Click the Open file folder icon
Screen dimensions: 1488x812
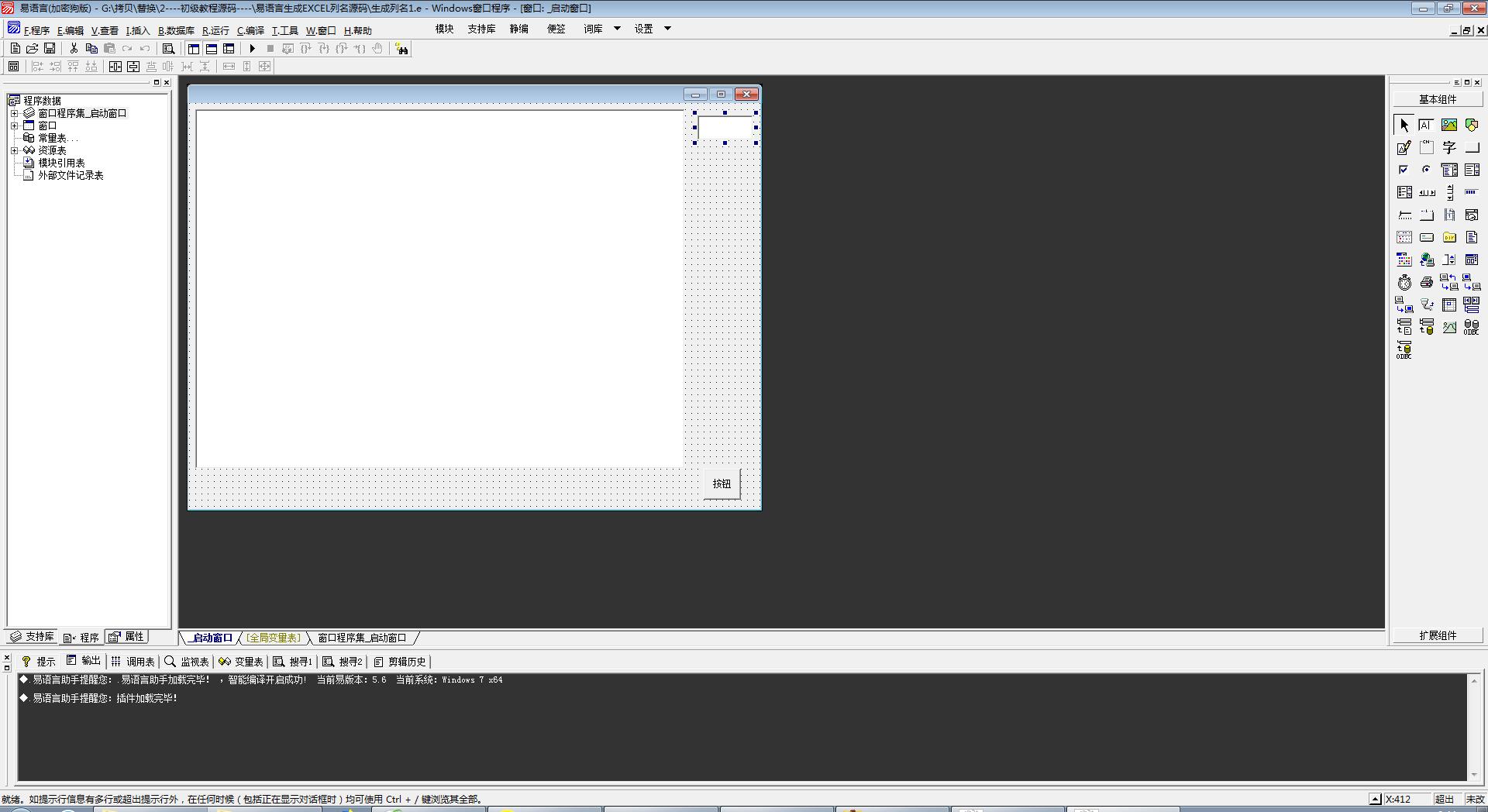(x=32, y=49)
